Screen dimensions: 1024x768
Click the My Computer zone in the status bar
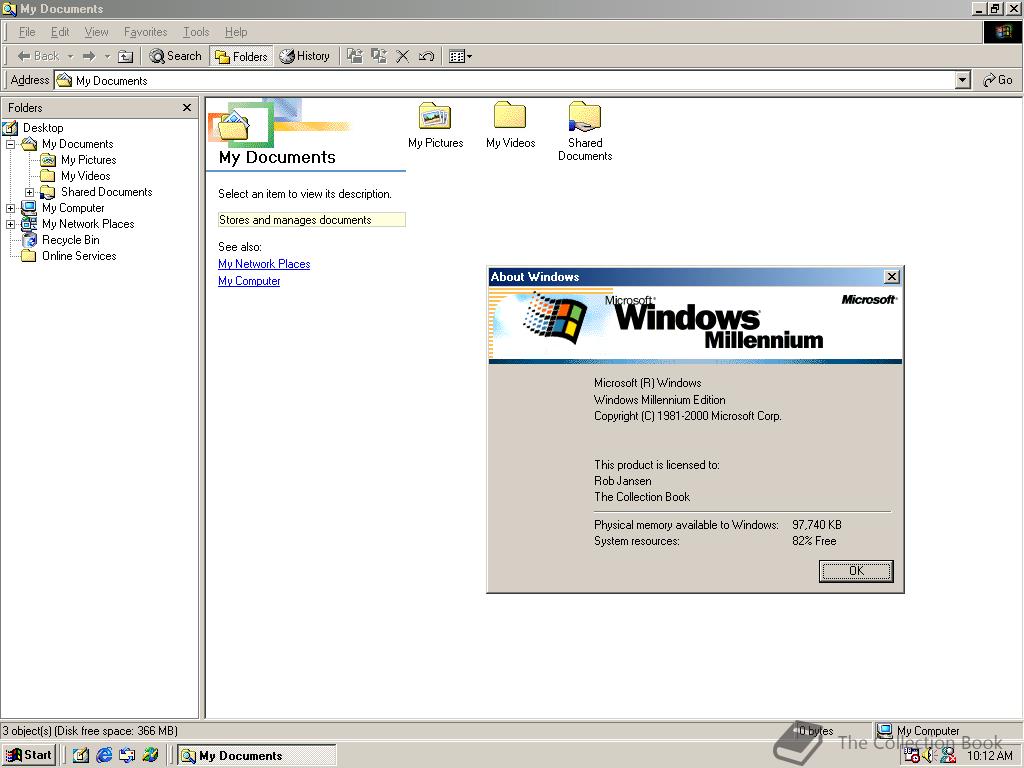coord(947,731)
